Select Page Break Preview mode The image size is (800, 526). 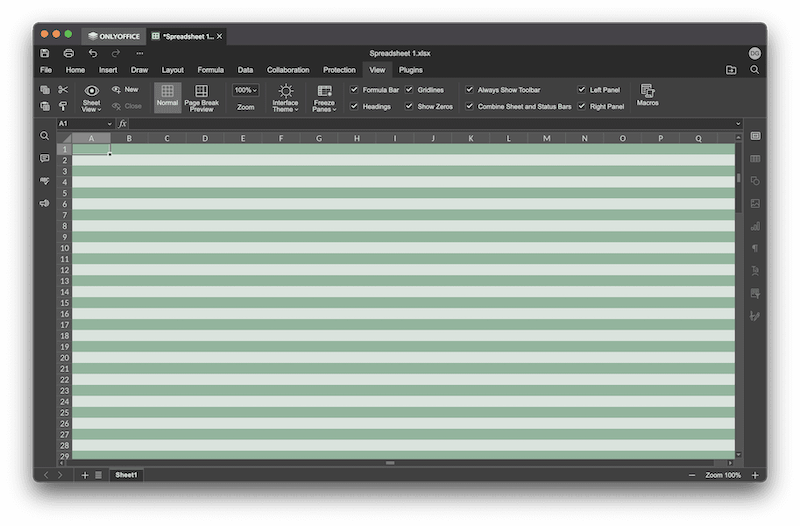coord(201,97)
